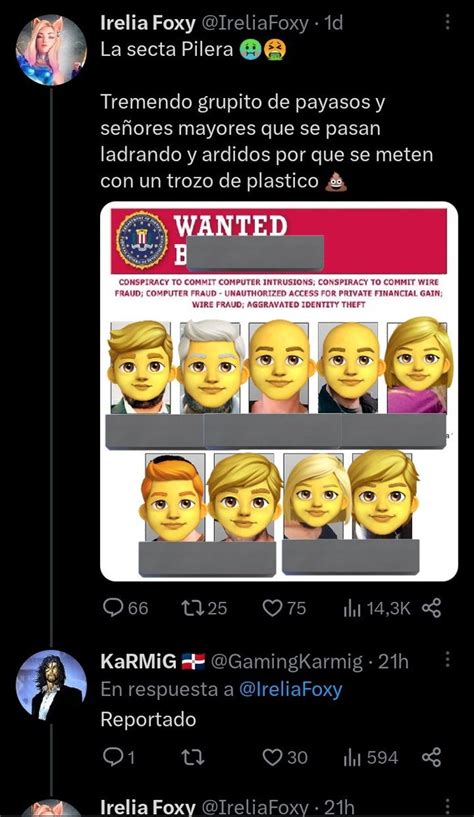Expand the WANTED poster image attachment

[279, 391]
